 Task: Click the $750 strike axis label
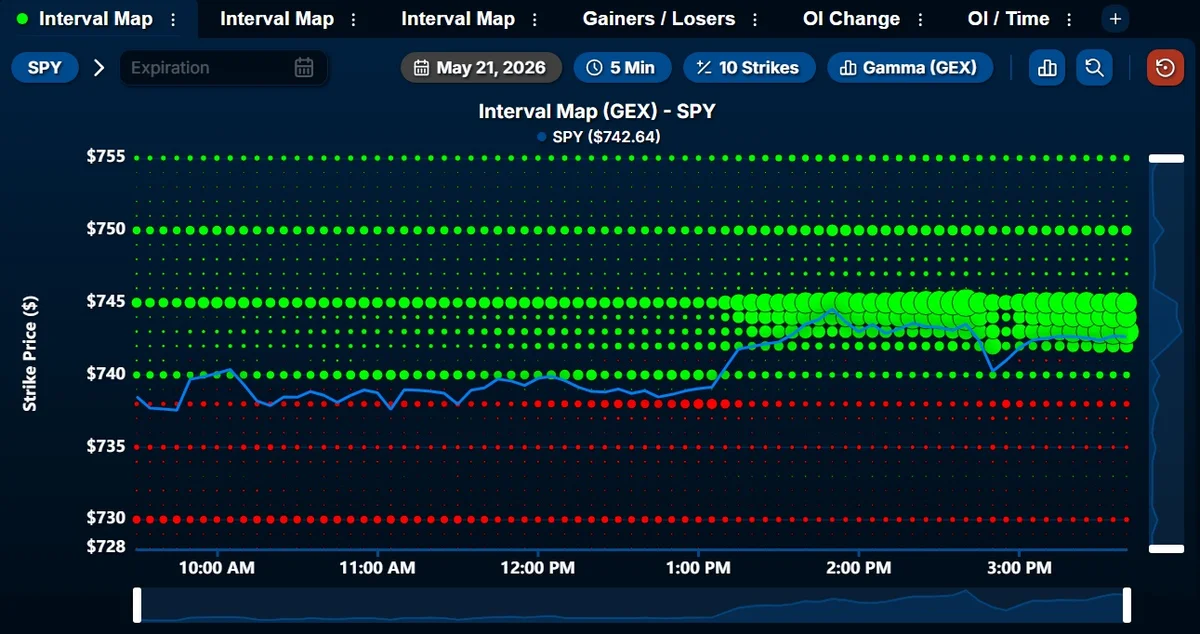106,229
